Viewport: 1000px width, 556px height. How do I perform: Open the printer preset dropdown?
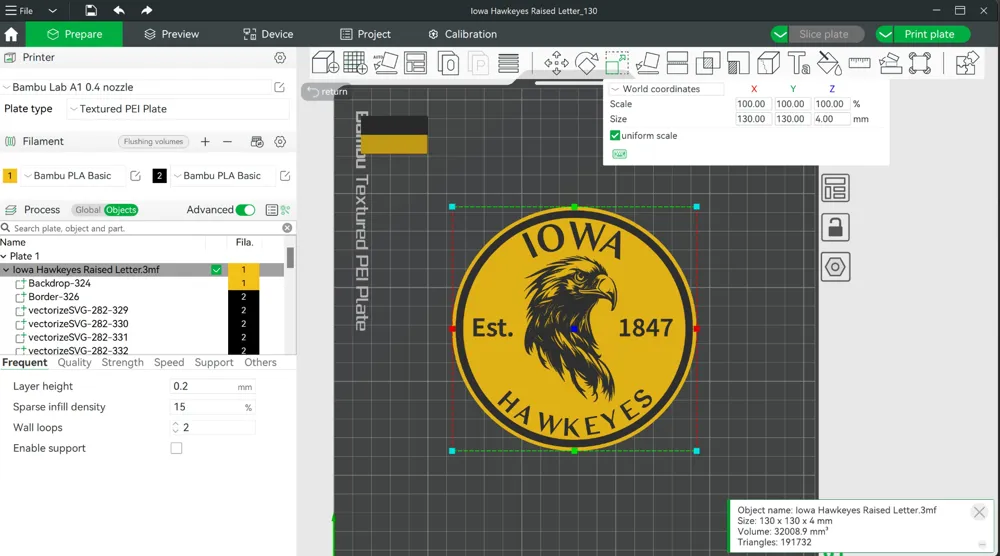pyautogui.click(x=137, y=87)
